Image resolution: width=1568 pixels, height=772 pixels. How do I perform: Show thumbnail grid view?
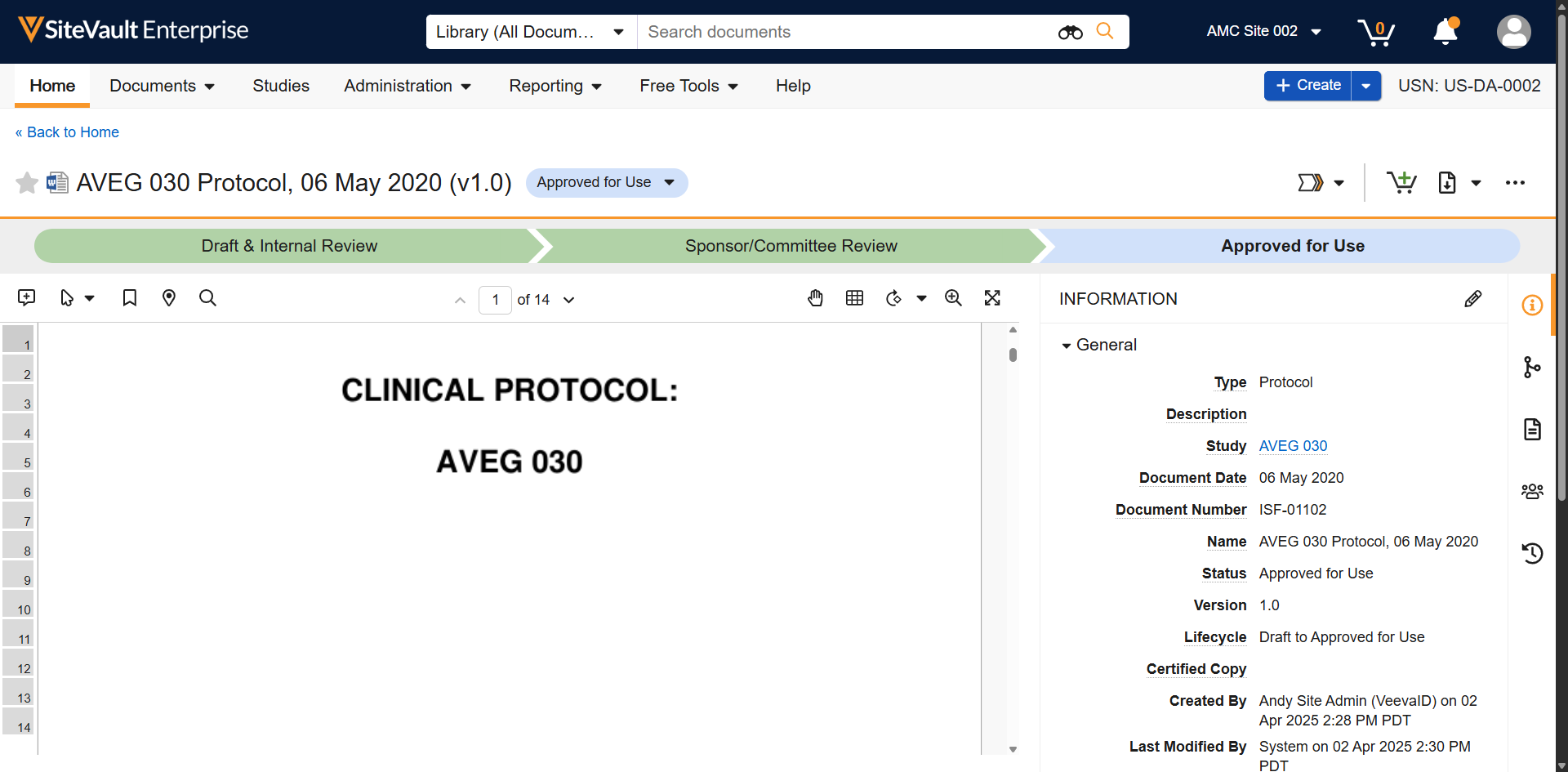854,298
